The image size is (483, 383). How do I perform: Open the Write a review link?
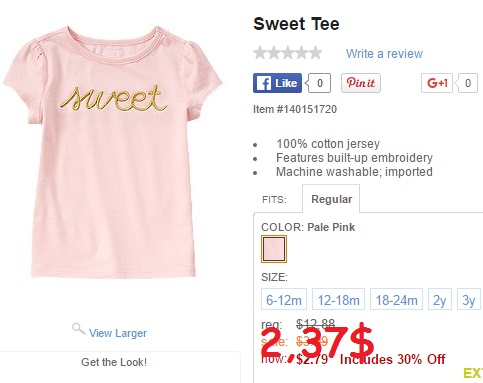pos(384,54)
